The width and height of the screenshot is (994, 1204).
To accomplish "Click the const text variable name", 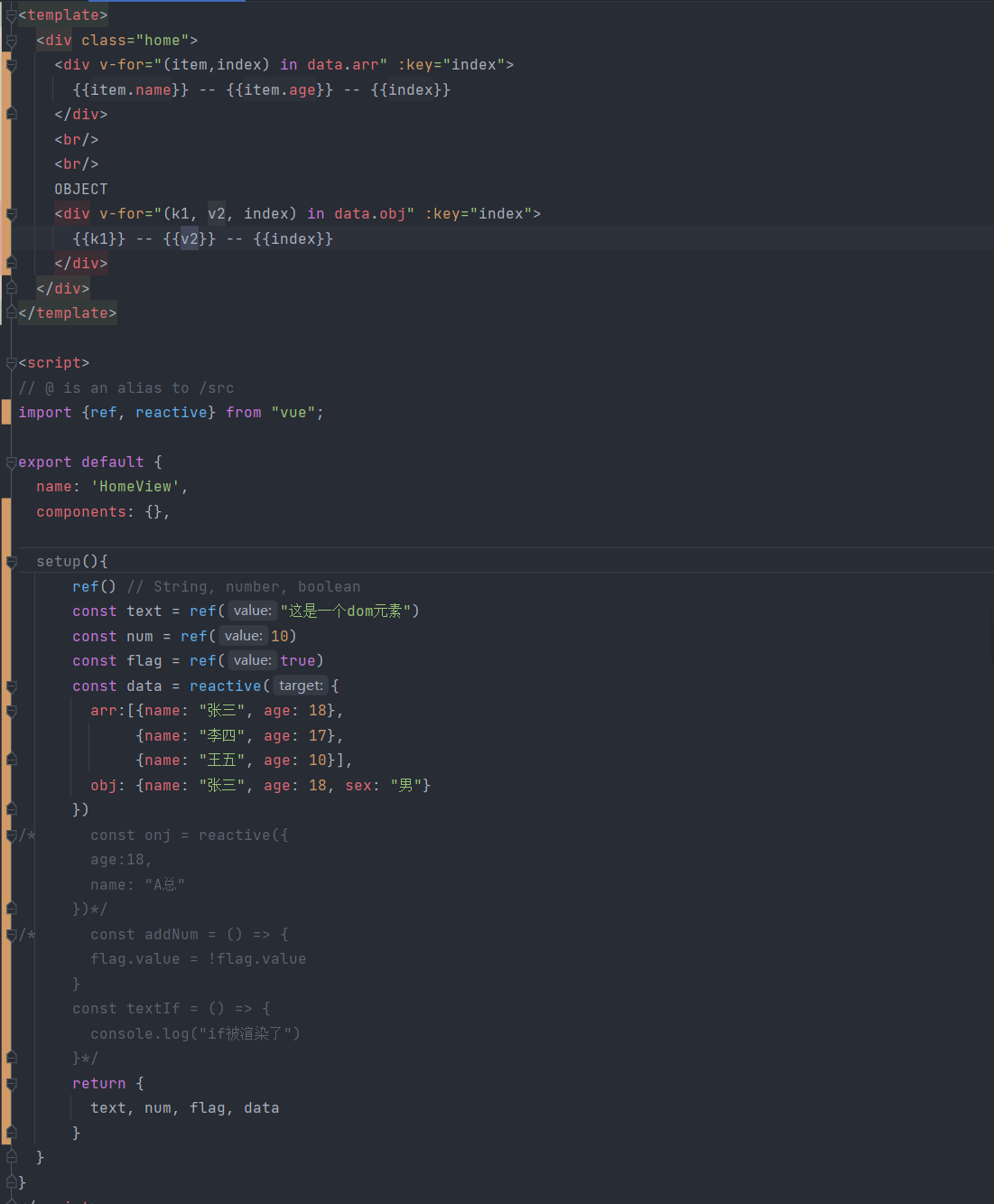I will [x=144, y=611].
